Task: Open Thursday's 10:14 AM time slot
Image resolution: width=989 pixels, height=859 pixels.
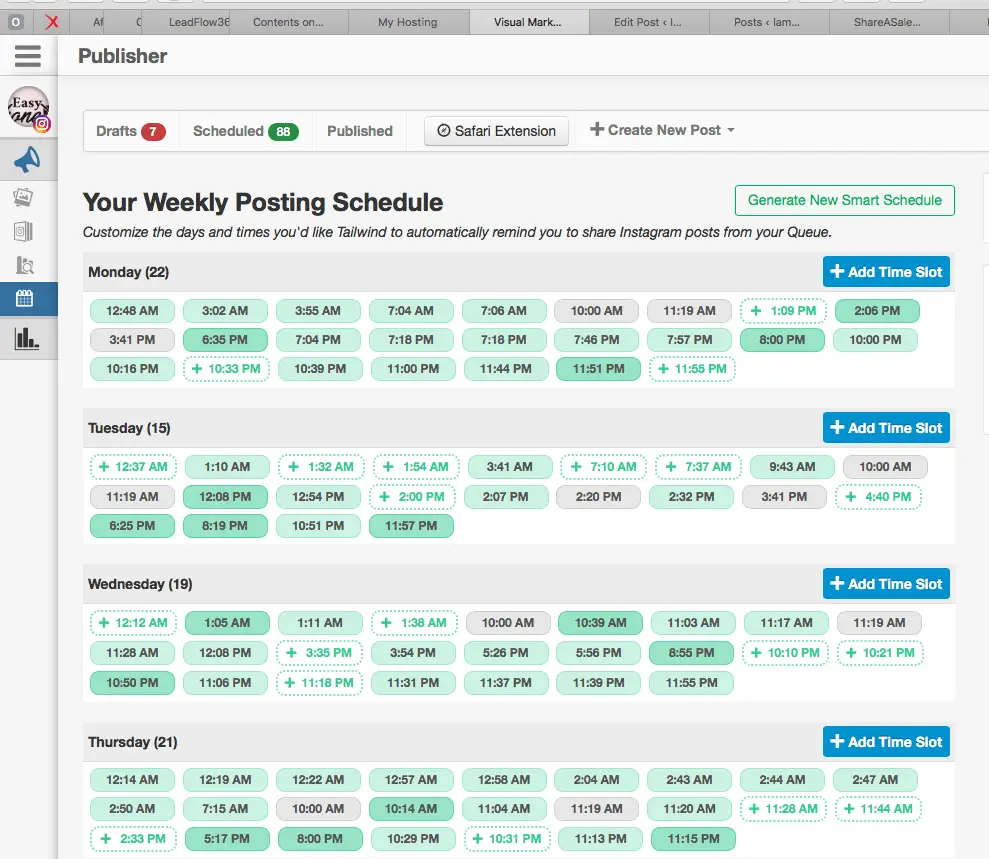Action: [x=411, y=809]
